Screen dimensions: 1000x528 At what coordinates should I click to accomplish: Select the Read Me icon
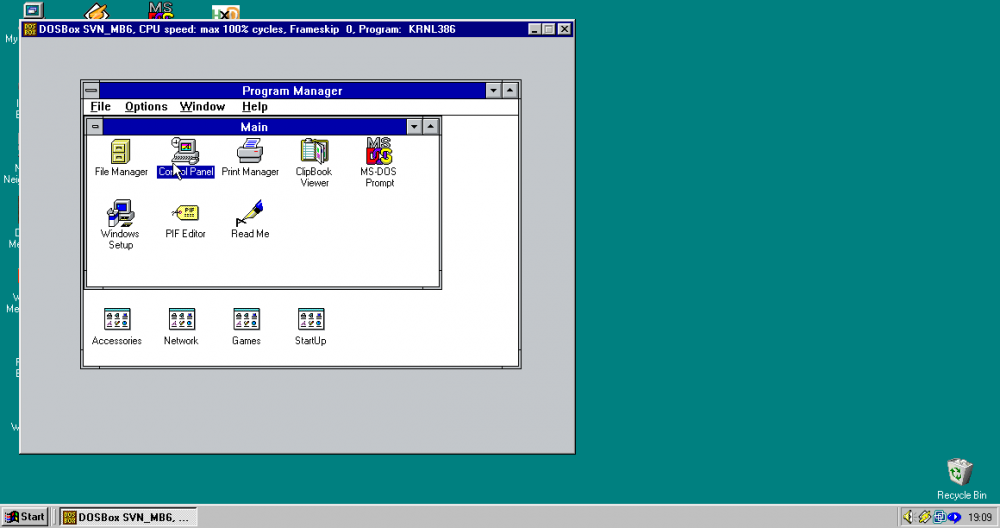249,219
